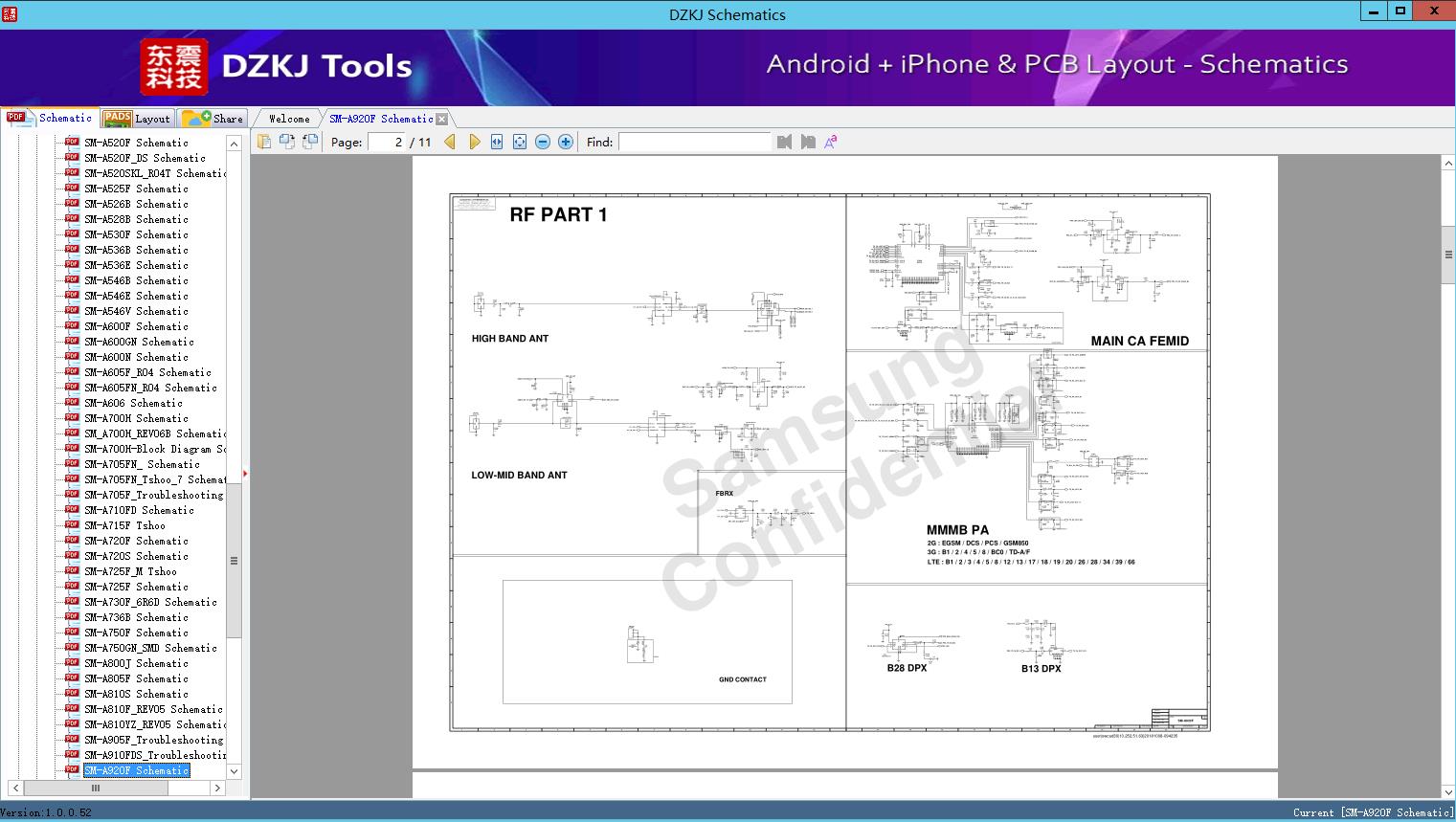Viewport: 1456px width, 822px height.
Task: Open SM-A520F Schematic in the tree
Action: (136, 143)
